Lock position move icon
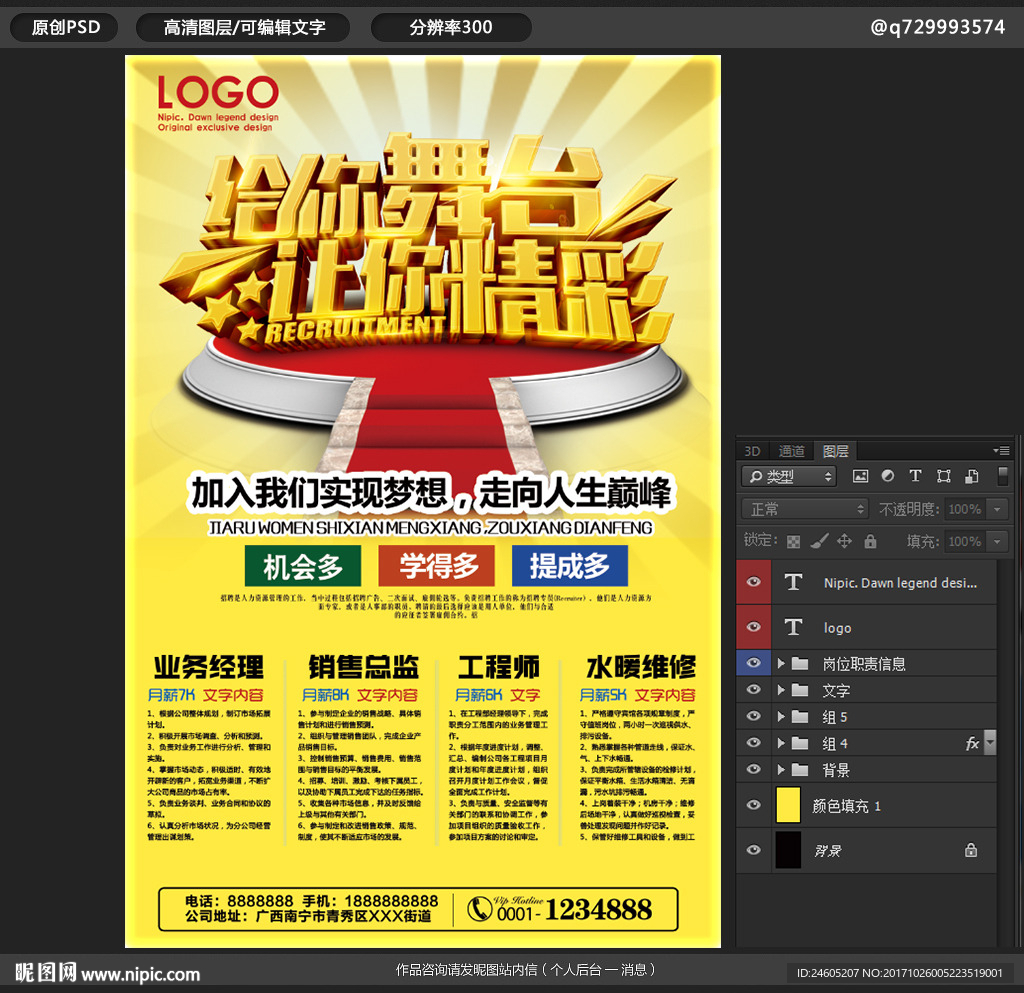This screenshot has height=993, width=1024. [844, 541]
